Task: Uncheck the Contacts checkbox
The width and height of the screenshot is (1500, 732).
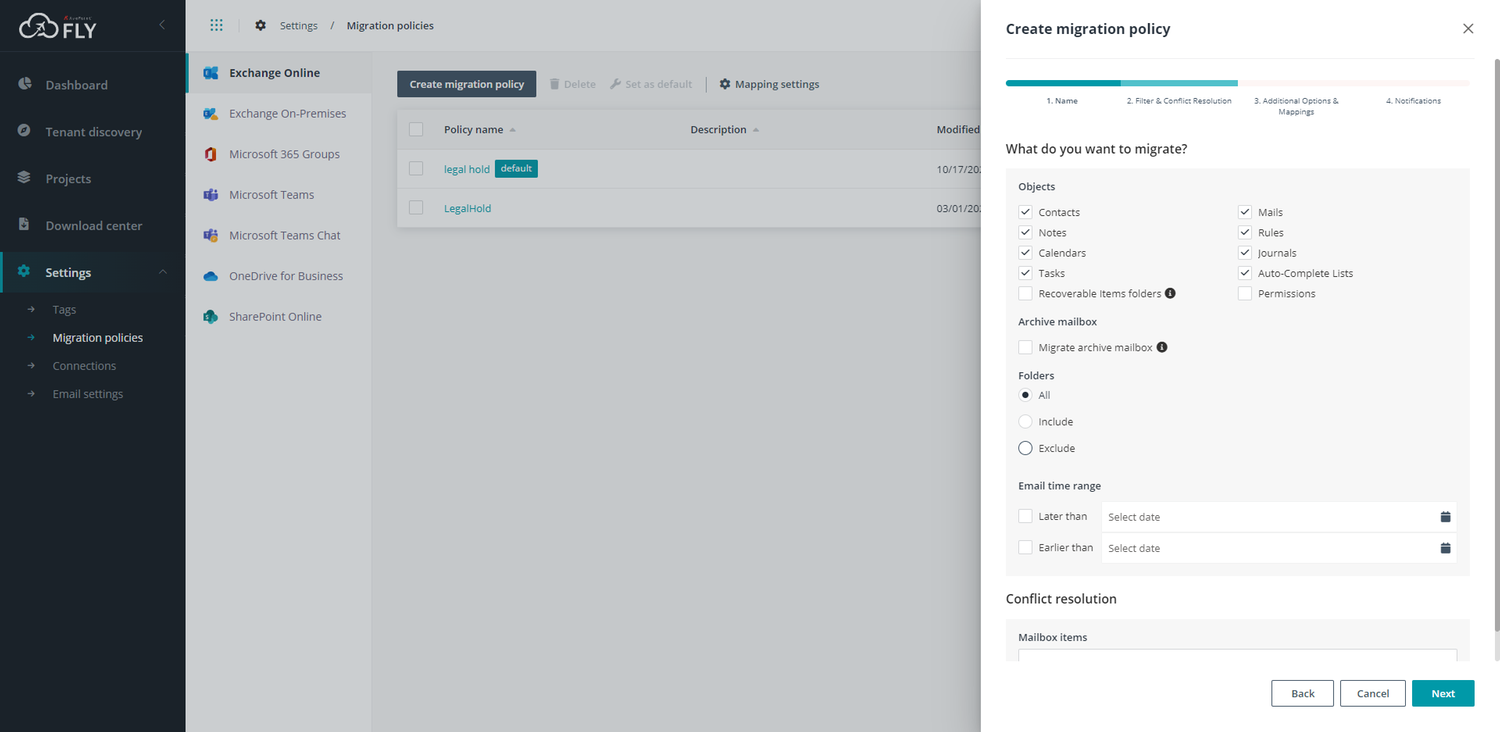Action: click(1024, 211)
